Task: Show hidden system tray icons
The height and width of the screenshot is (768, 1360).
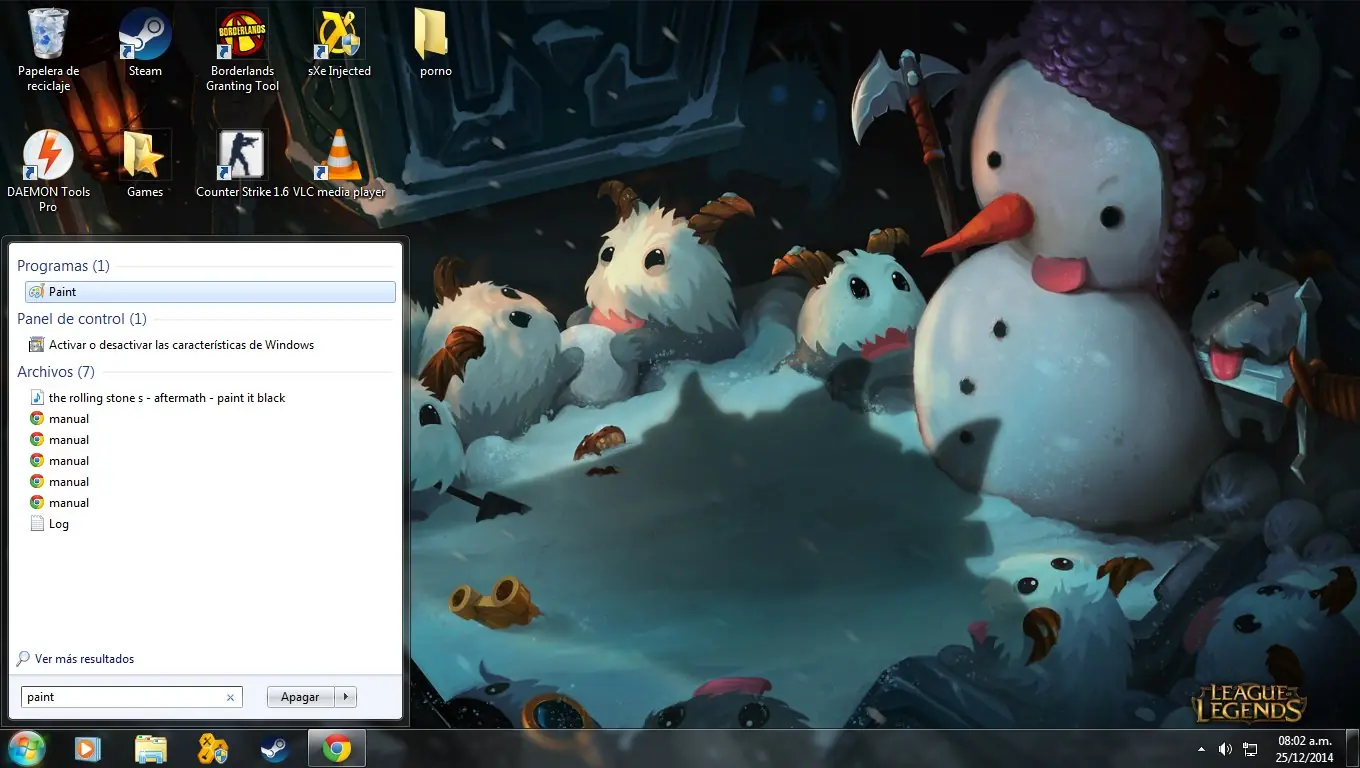Action: coord(1201,748)
